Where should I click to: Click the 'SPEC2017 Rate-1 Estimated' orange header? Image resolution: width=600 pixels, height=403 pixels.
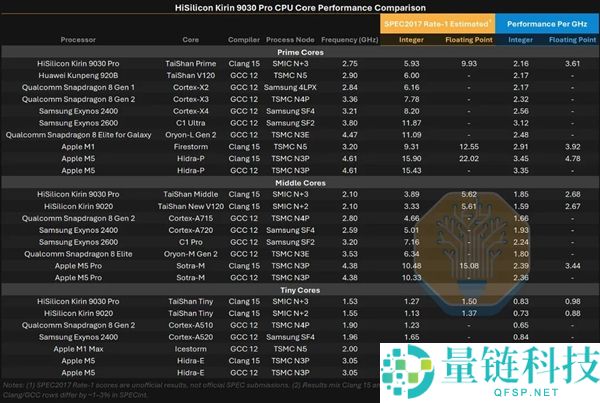pyautogui.click(x=437, y=24)
